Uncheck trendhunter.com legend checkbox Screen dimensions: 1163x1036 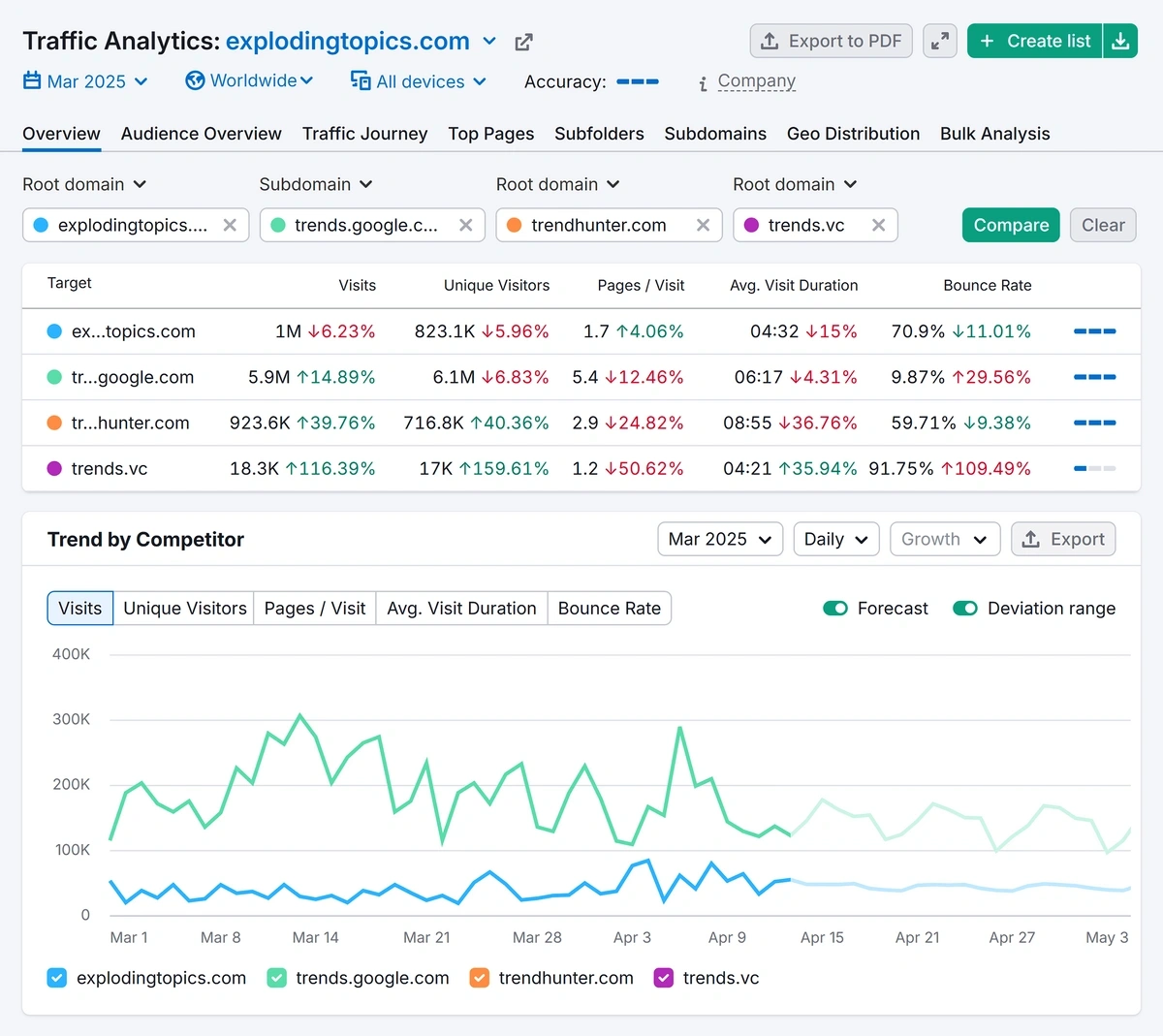point(479,978)
